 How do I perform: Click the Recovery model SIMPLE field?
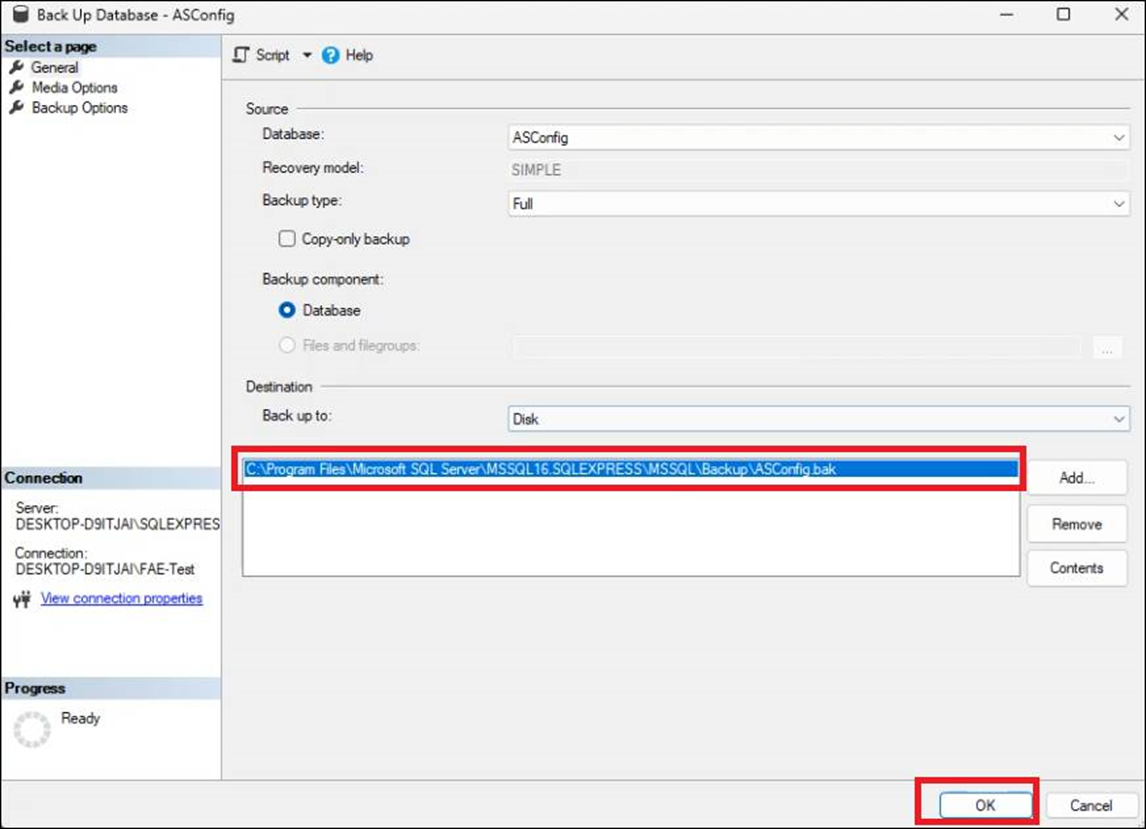click(x=819, y=170)
